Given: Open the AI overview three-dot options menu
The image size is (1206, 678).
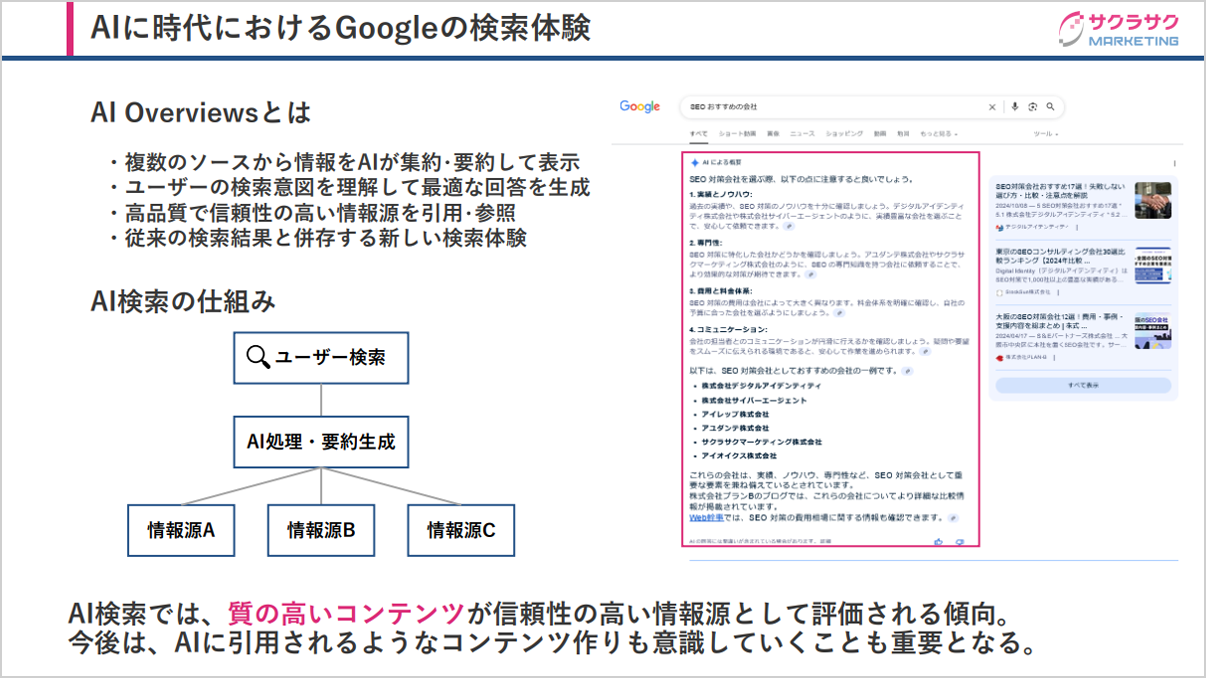Looking at the screenshot, I should 1174,163.
